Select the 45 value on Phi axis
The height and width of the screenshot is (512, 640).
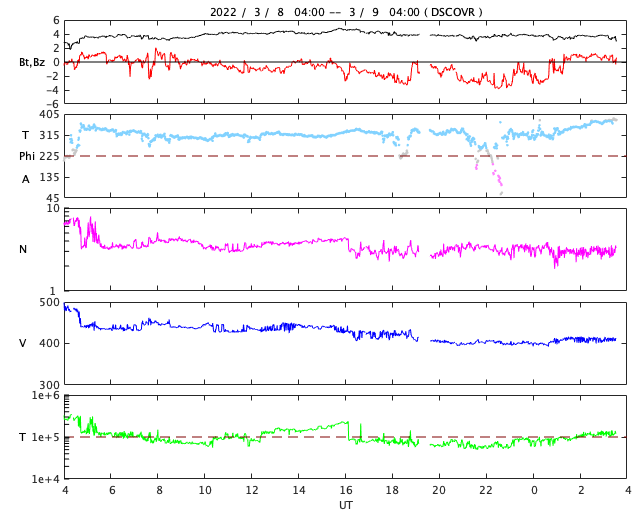click(53, 198)
